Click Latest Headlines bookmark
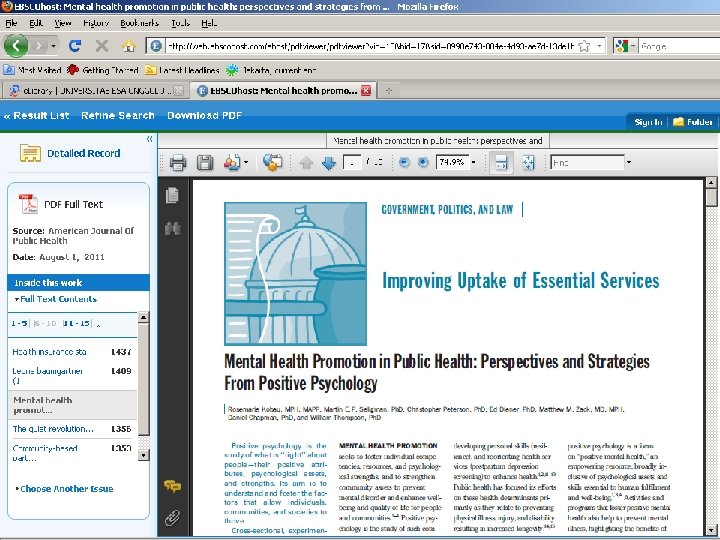Screen dimensions: 720x540 (182, 70)
